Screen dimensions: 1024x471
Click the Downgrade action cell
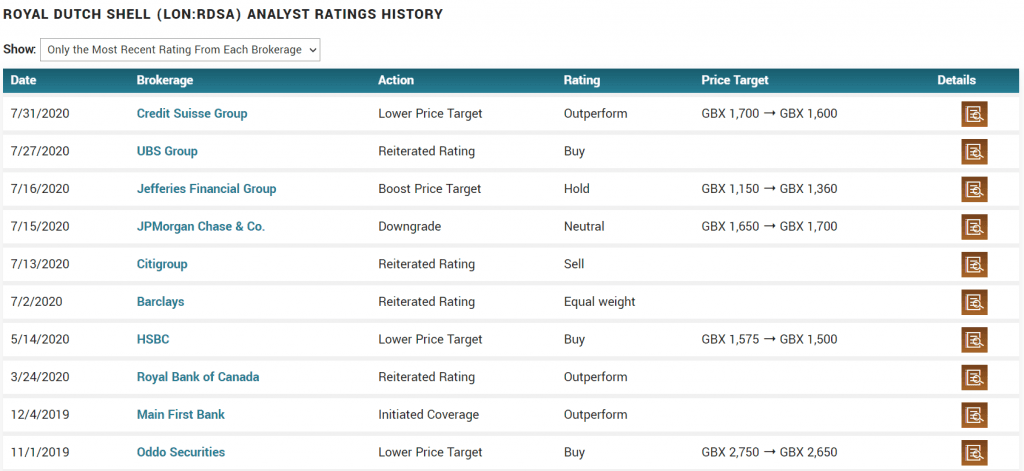pyautogui.click(x=409, y=227)
